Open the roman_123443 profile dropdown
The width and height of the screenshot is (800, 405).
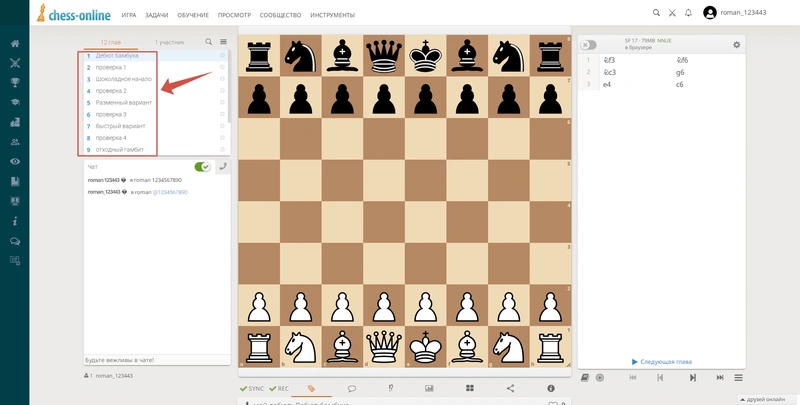735,13
